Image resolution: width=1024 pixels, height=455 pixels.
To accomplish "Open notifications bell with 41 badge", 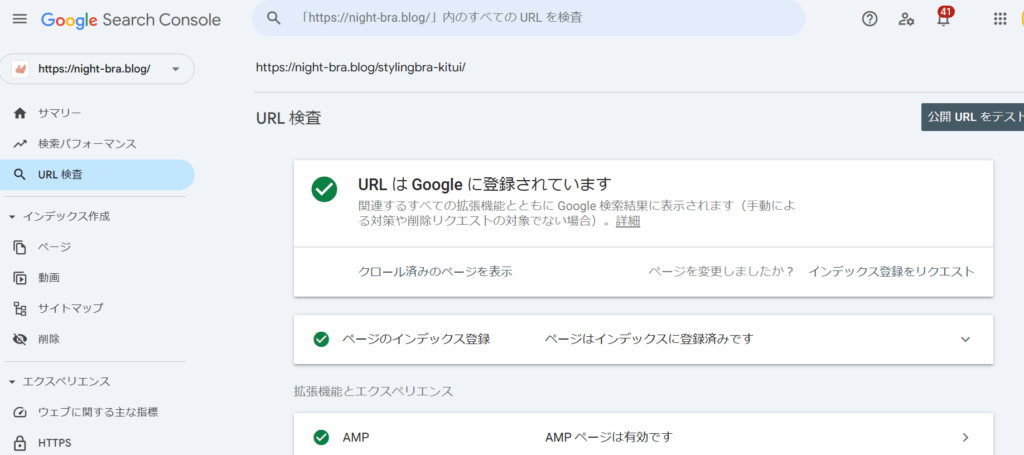I will pyautogui.click(x=943, y=18).
